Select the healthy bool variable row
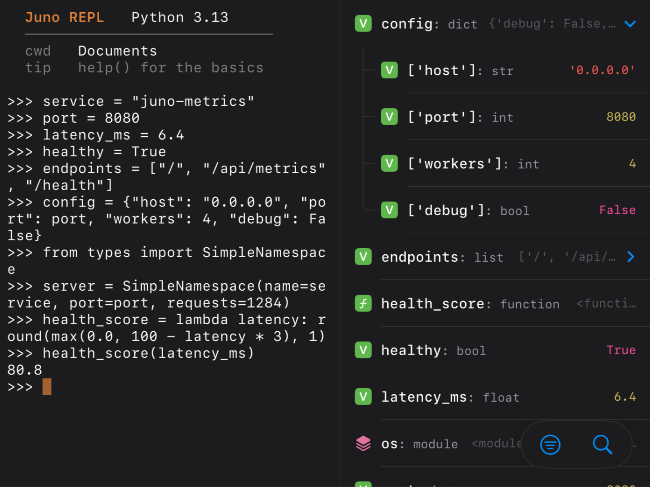The height and width of the screenshot is (487, 650). tap(495, 350)
